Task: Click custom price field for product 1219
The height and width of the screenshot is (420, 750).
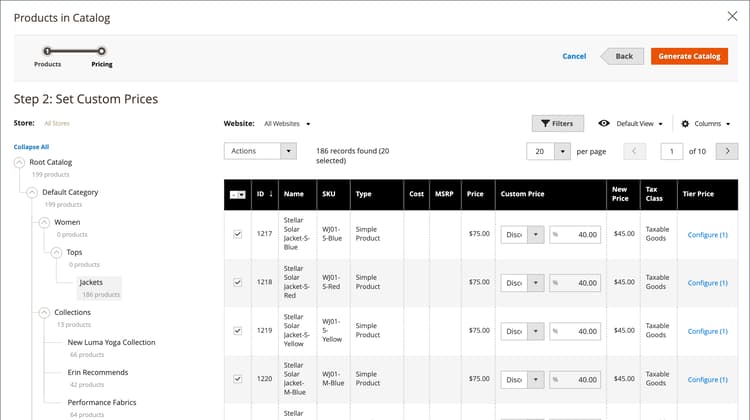Action: tap(575, 332)
